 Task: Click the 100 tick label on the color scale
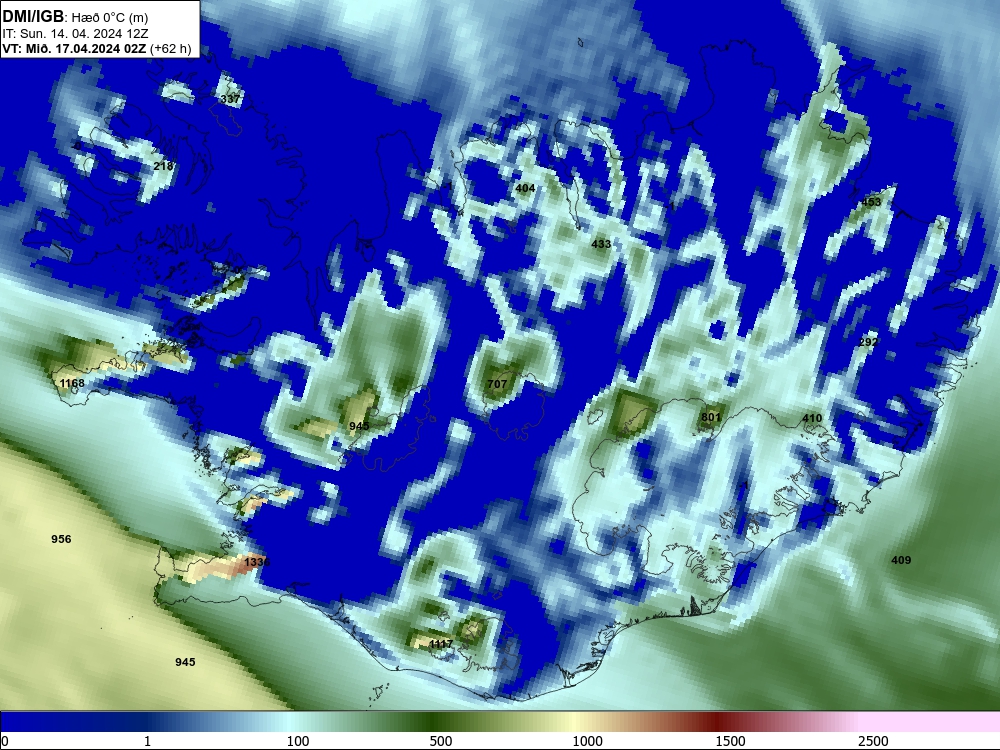pyautogui.click(x=298, y=741)
